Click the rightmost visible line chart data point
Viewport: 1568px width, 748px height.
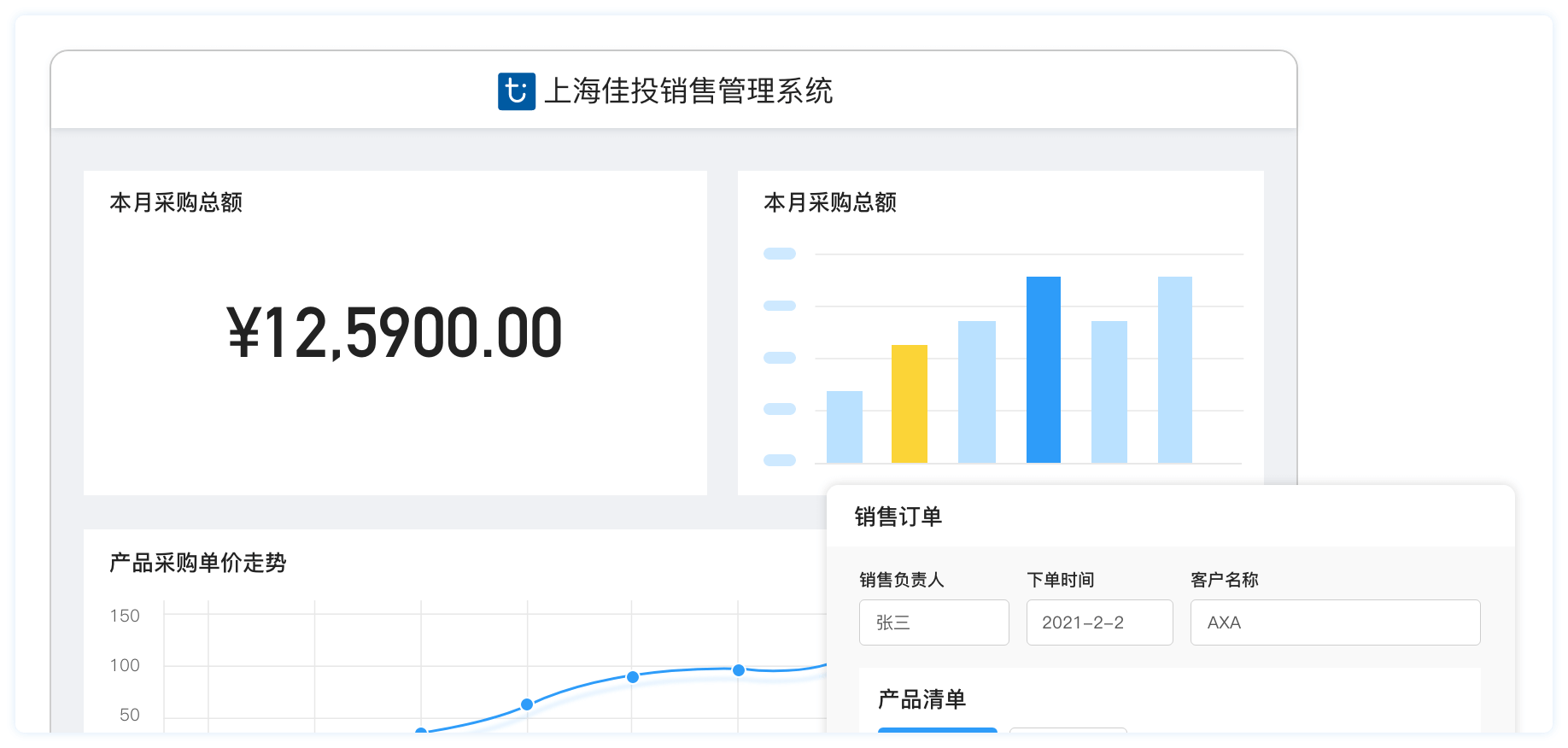coord(739,670)
